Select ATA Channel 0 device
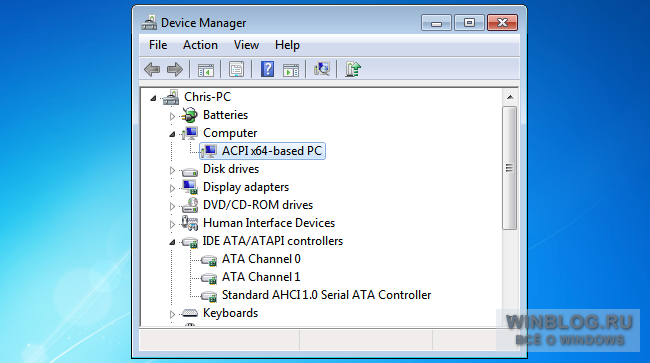Viewport: 650px width, 363px height. 261,259
